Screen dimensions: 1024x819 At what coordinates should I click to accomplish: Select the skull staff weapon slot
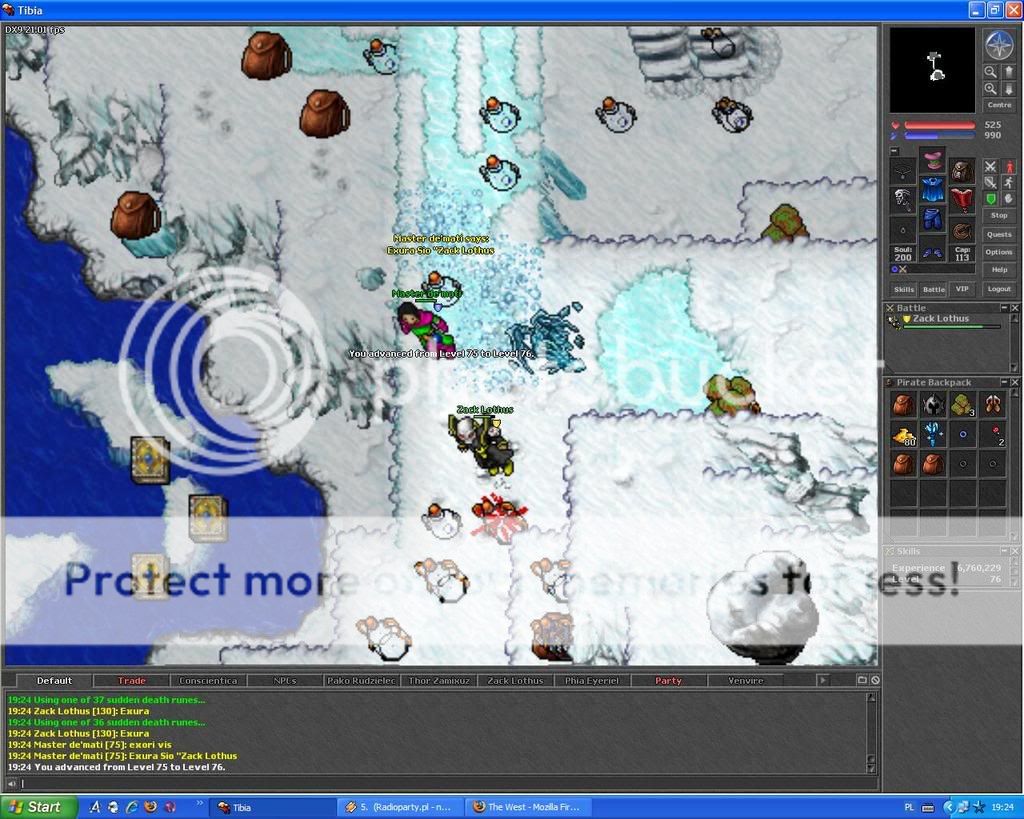pos(903,200)
